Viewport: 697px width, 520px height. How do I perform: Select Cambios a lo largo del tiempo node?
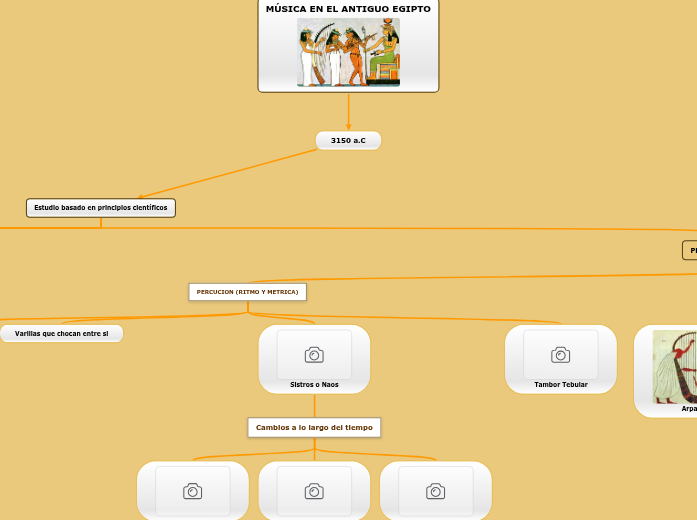click(x=314, y=427)
